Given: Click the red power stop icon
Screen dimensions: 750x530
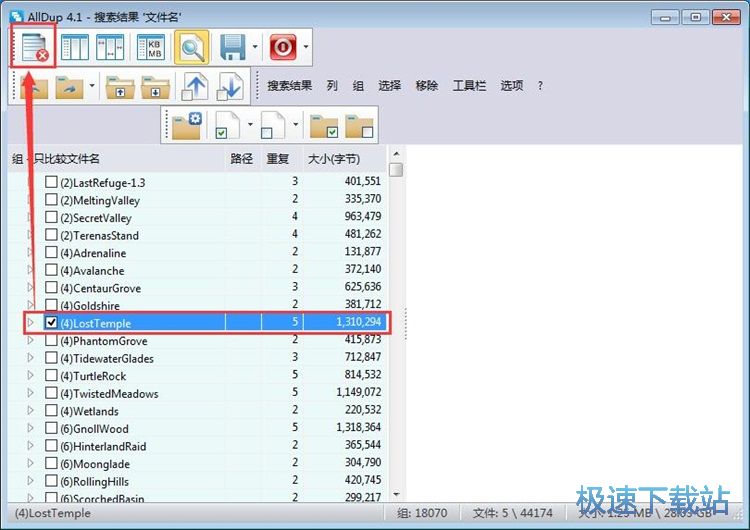Looking at the screenshot, I should click(283, 47).
